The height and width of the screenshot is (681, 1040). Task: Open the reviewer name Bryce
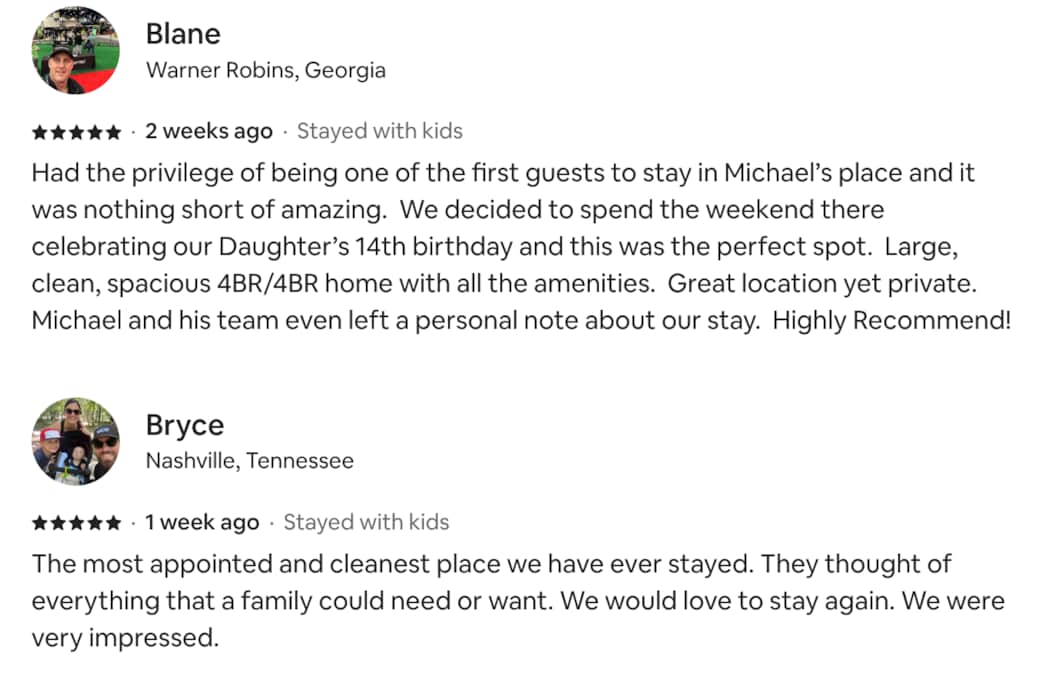(x=185, y=425)
